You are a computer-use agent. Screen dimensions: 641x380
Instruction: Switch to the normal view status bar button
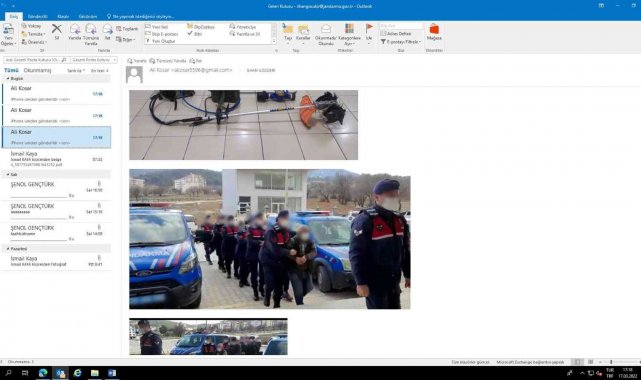(577, 362)
